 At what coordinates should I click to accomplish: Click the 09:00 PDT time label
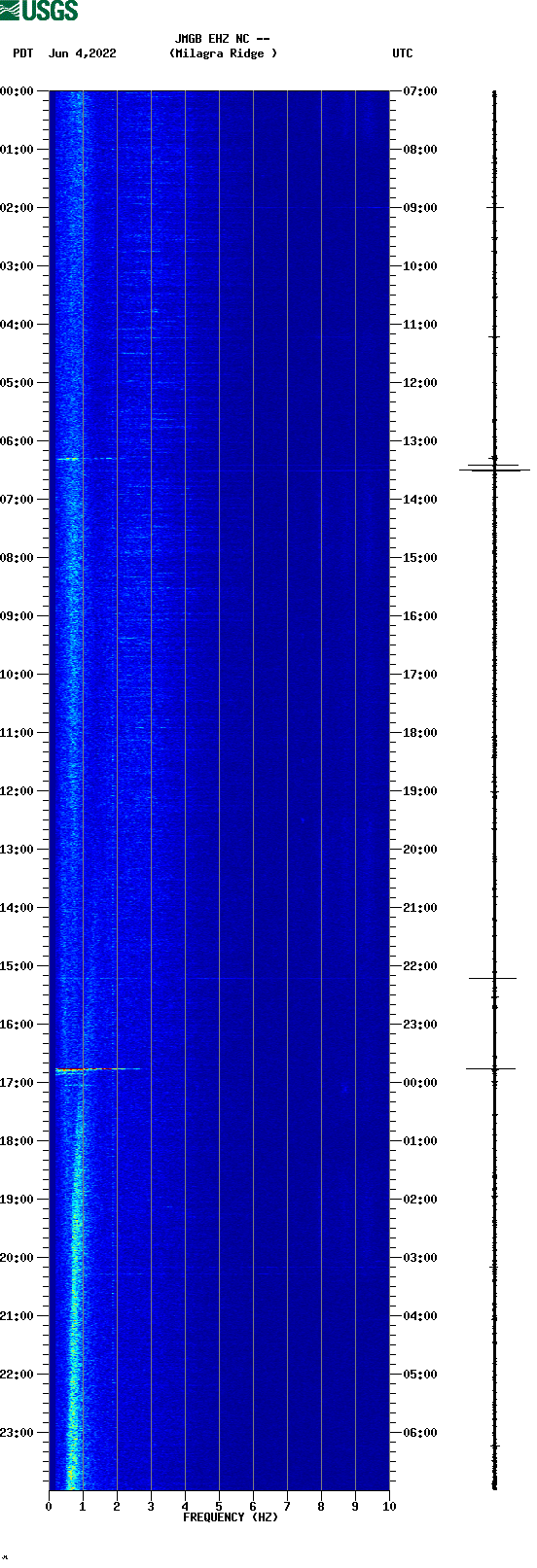[18, 616]
